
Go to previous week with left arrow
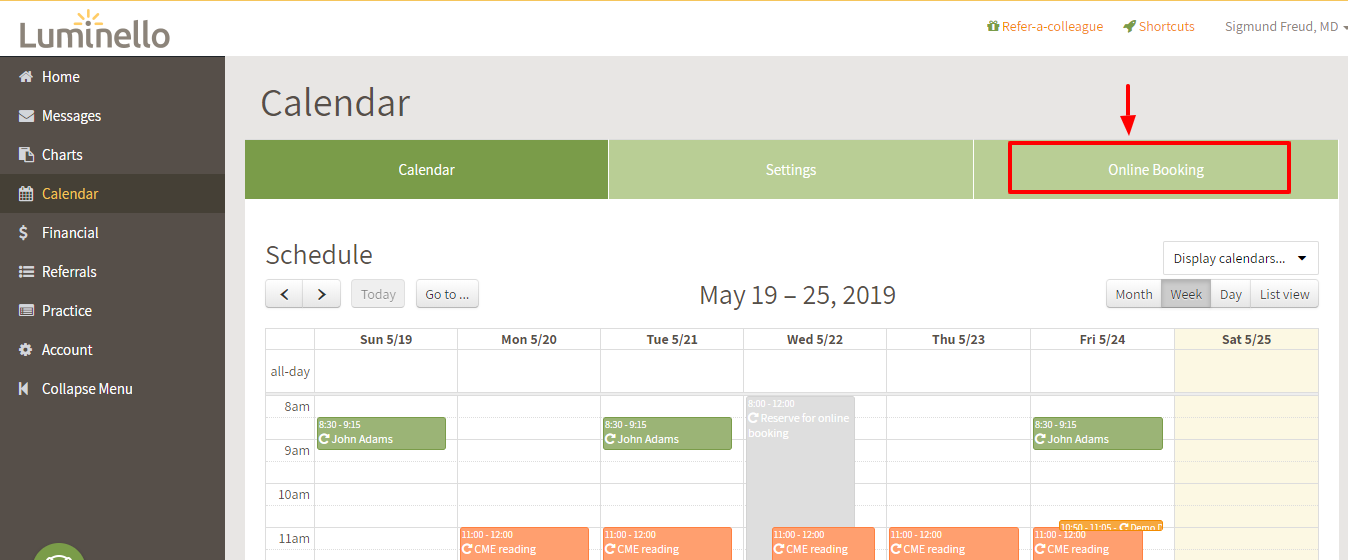point(284,294)
